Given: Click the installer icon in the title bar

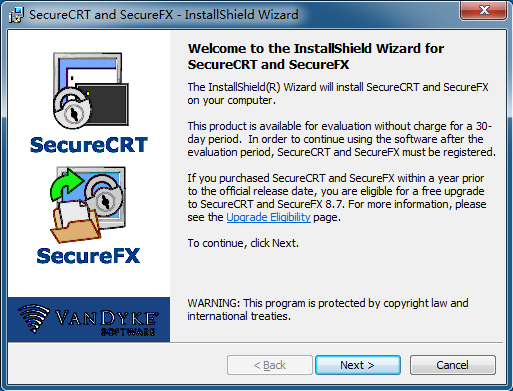Looking at the screenshot, I should click(x=16, y=15).
